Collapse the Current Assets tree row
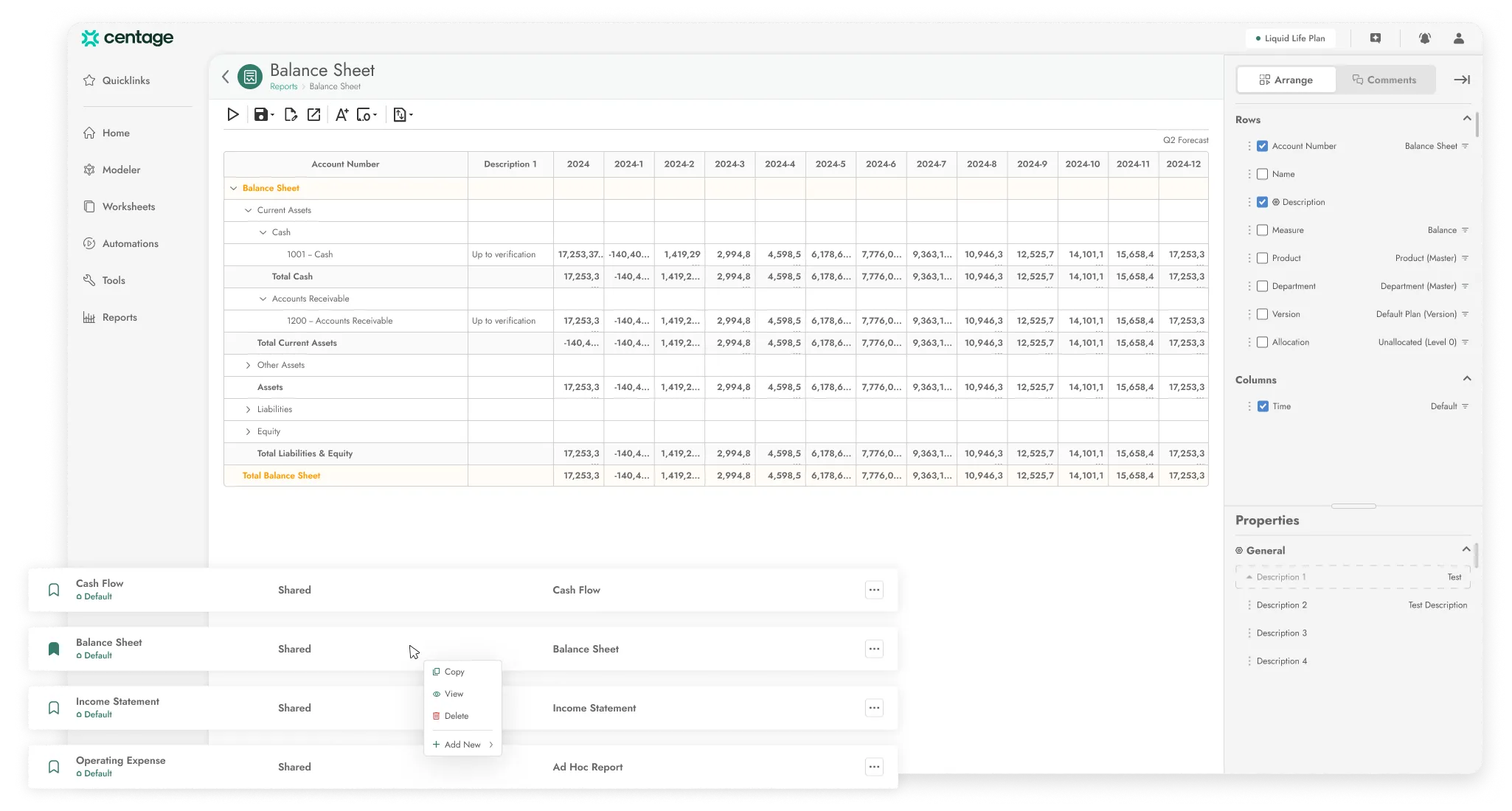 point(248,210)
